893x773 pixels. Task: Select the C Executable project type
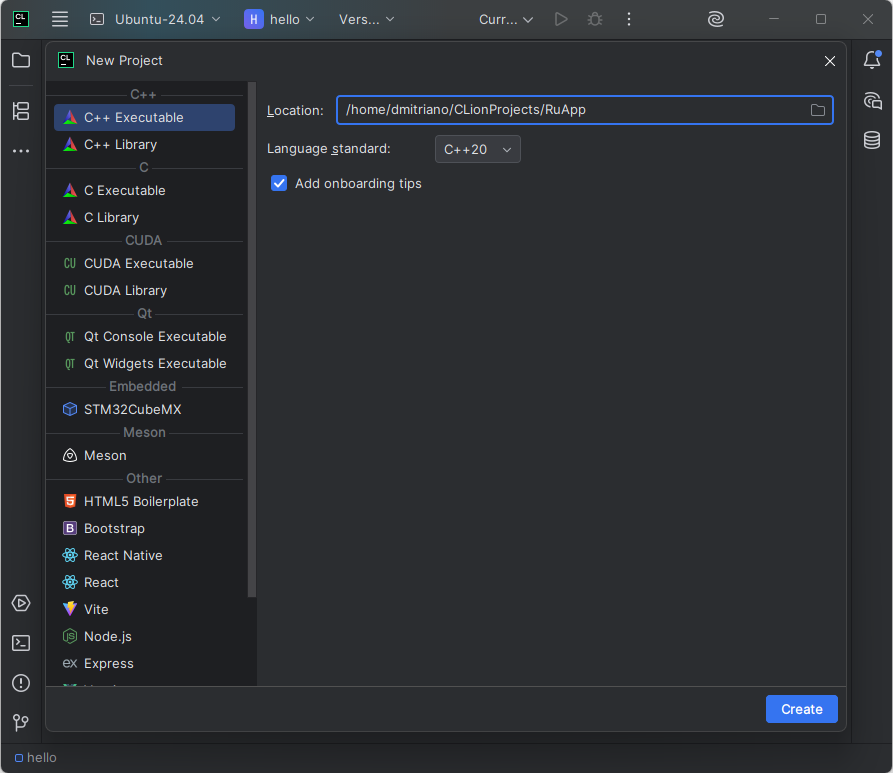click(144, 190)
